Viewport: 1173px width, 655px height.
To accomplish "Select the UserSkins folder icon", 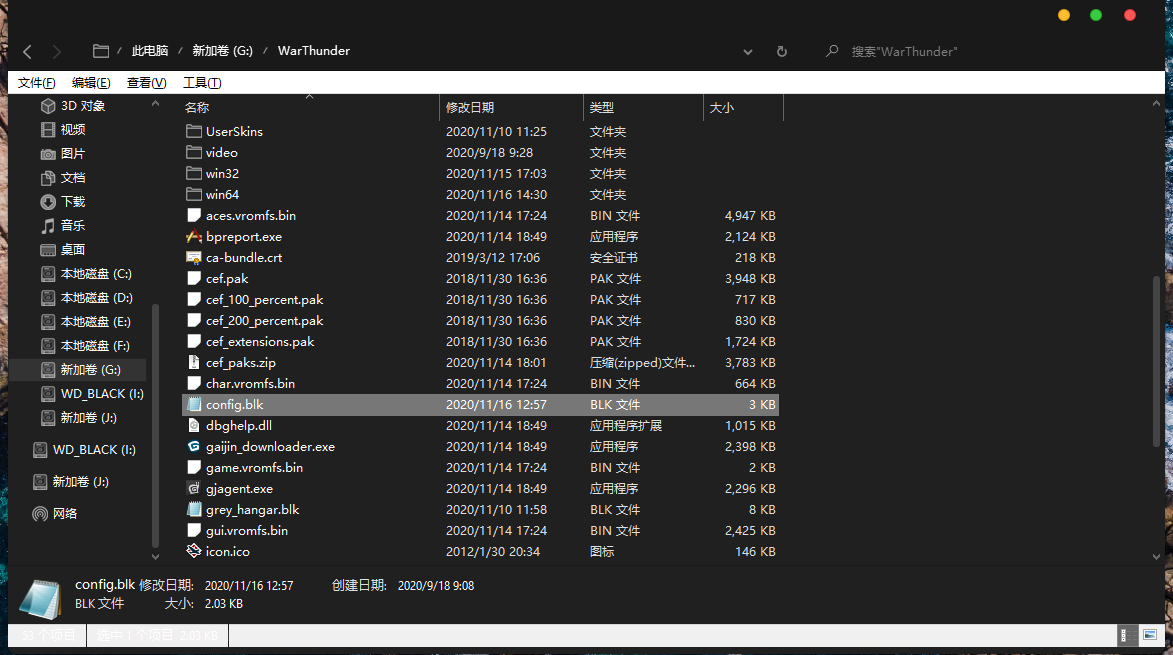I will [194, 132].
